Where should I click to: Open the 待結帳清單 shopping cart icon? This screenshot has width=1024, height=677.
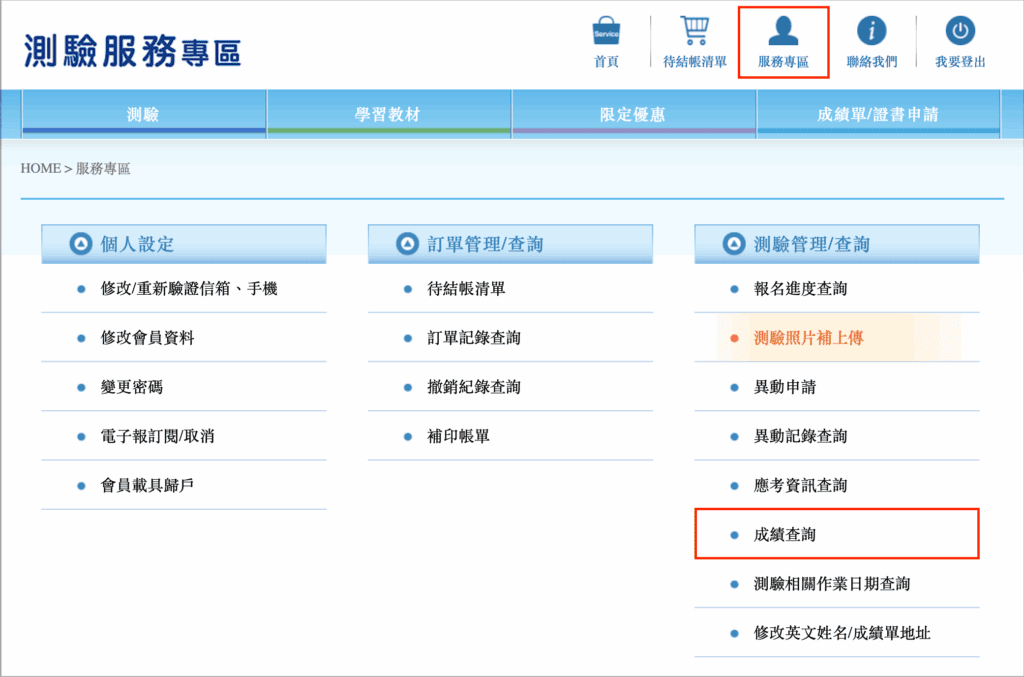coord(694,31)
